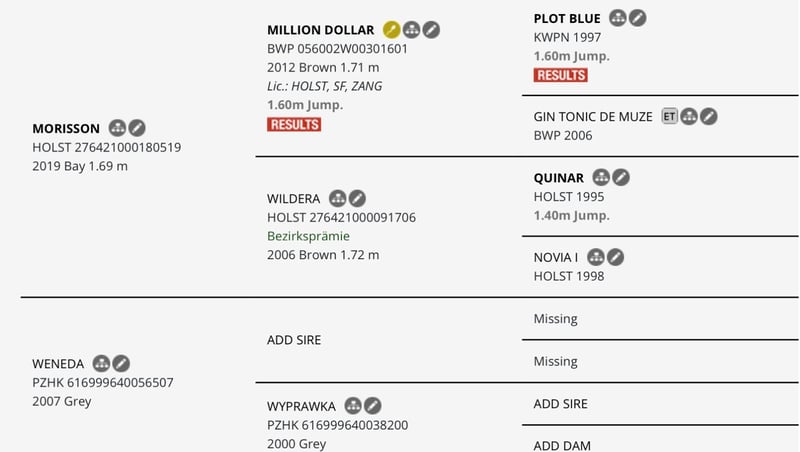The image size is (800, 452).
Task: Select the WILDERA horse name
Action: (293, 199)
